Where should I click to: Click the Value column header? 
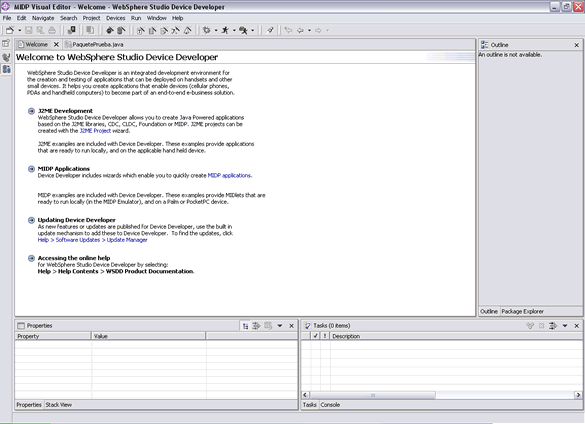tap(148, 336)
